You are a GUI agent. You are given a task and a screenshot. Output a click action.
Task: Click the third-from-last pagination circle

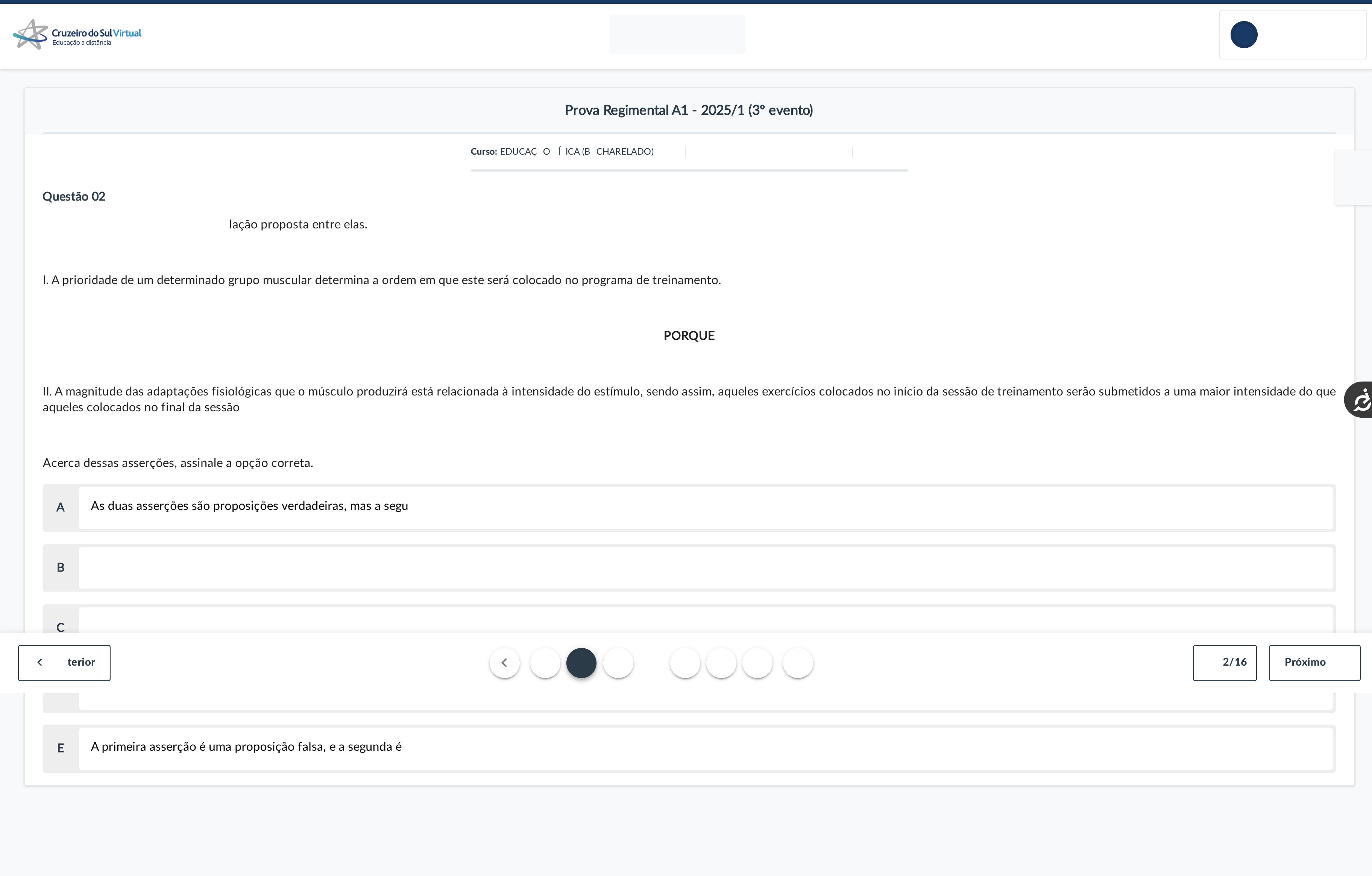click(721, 663)
